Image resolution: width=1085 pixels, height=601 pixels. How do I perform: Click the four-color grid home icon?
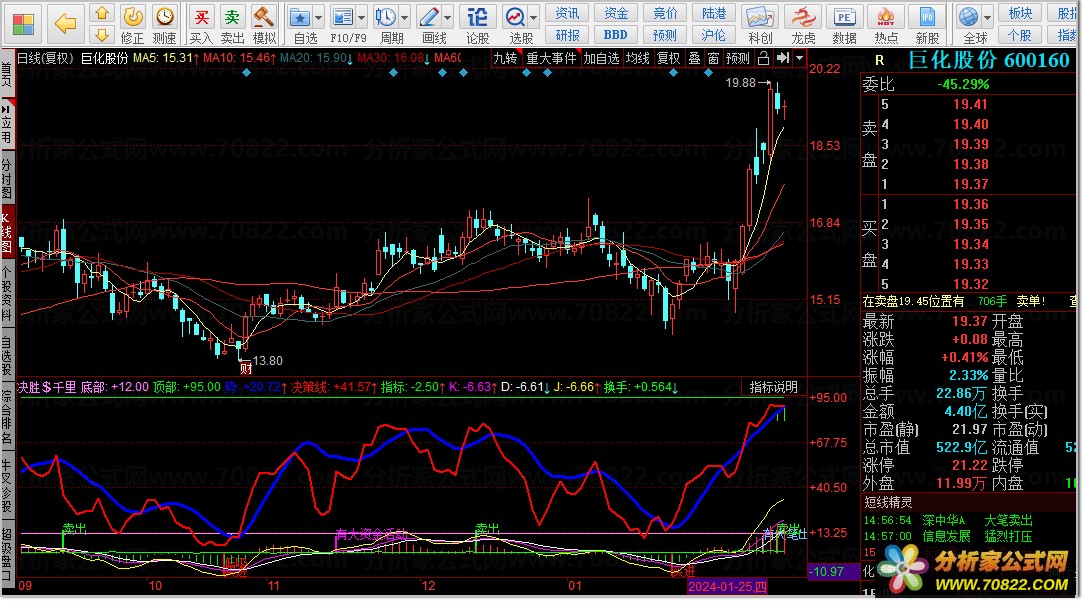[23, 24]
